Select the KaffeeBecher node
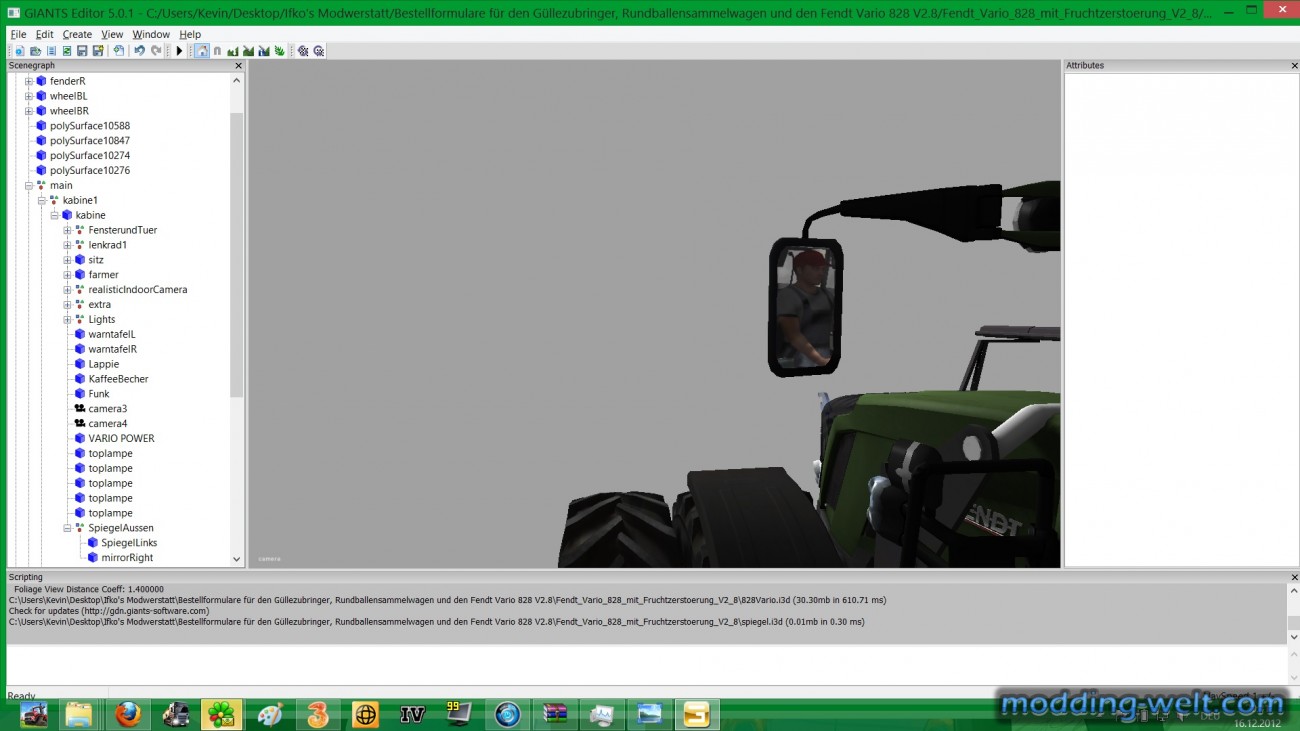 pos(118,379)
